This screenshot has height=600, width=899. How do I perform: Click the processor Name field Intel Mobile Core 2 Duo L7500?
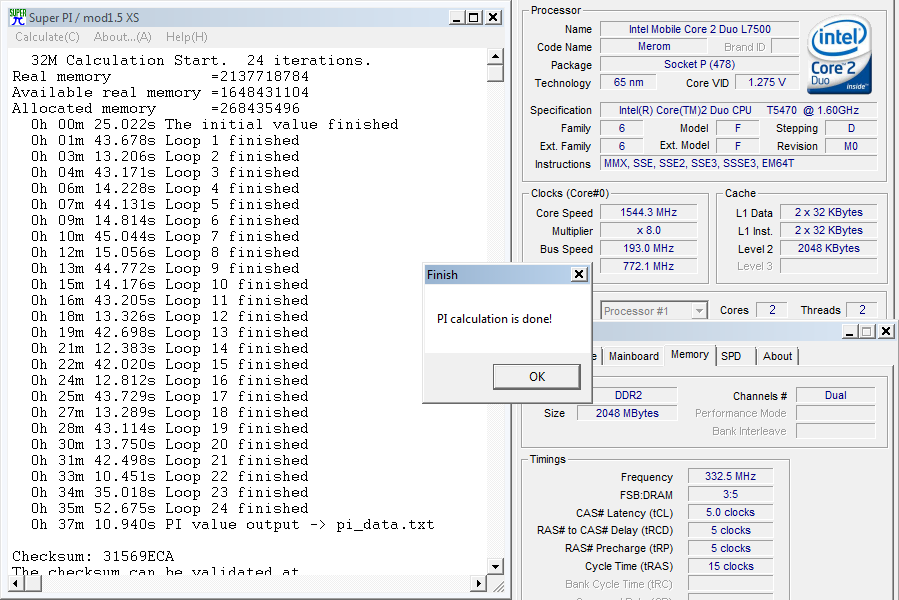tap(699, 29)
